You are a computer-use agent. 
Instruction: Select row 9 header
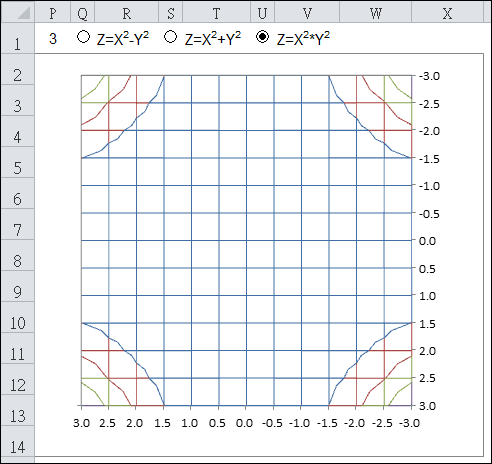(x=17, y=286)
